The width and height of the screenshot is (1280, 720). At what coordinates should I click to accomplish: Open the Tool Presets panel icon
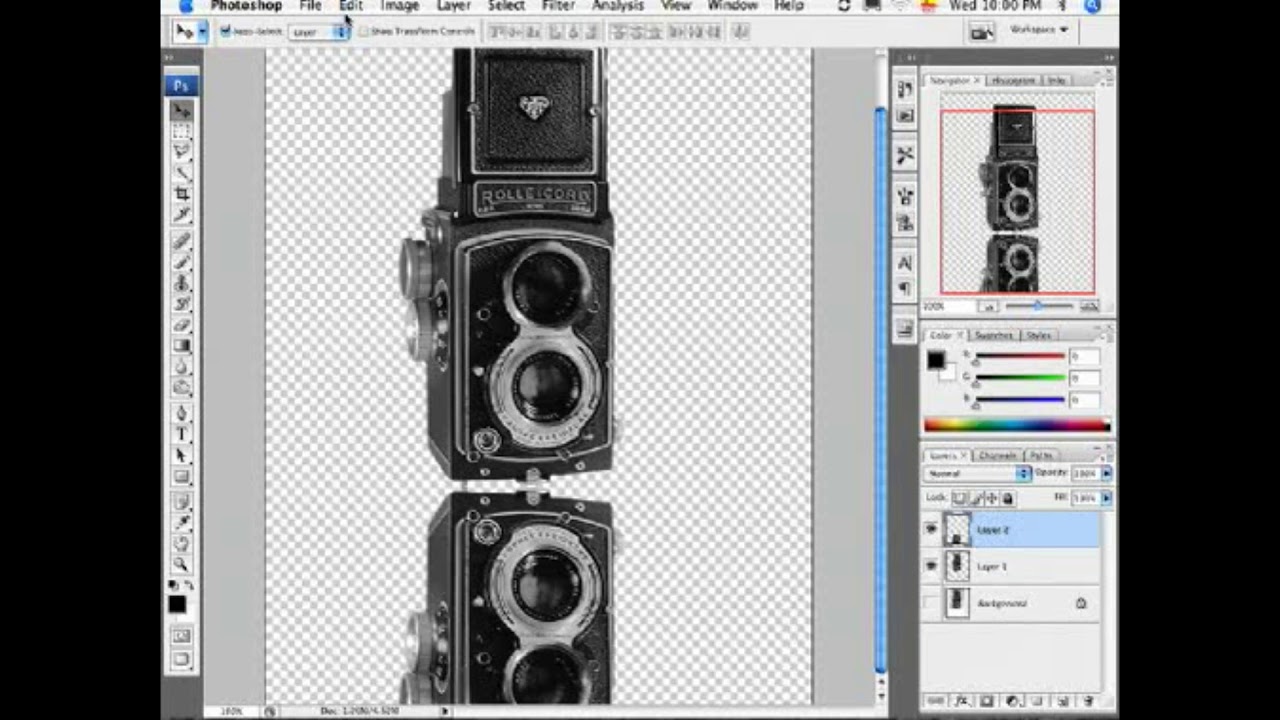(905, 155)
